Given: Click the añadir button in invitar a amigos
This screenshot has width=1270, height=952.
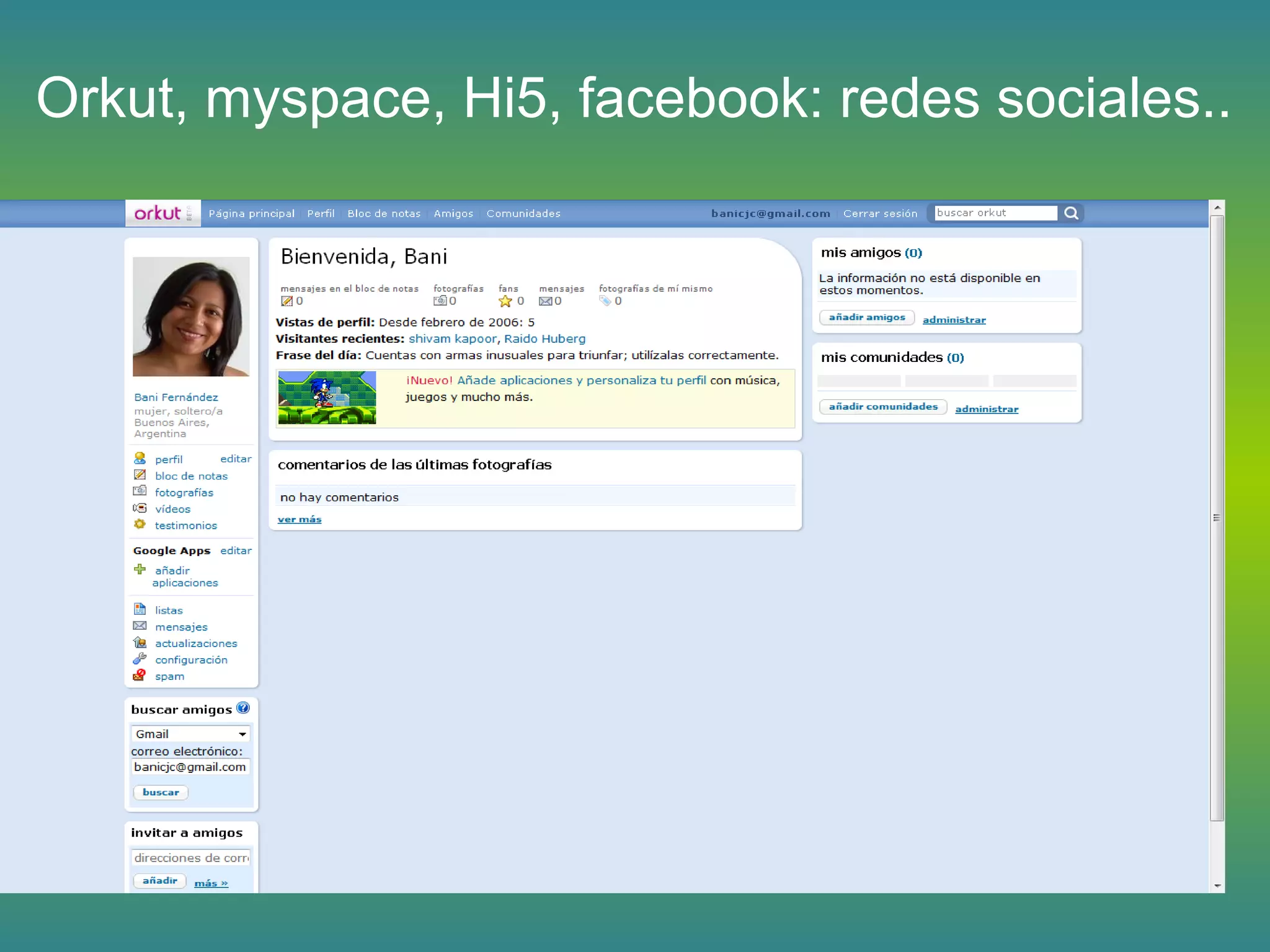Looking at the screenshot, I should (160, 881).
